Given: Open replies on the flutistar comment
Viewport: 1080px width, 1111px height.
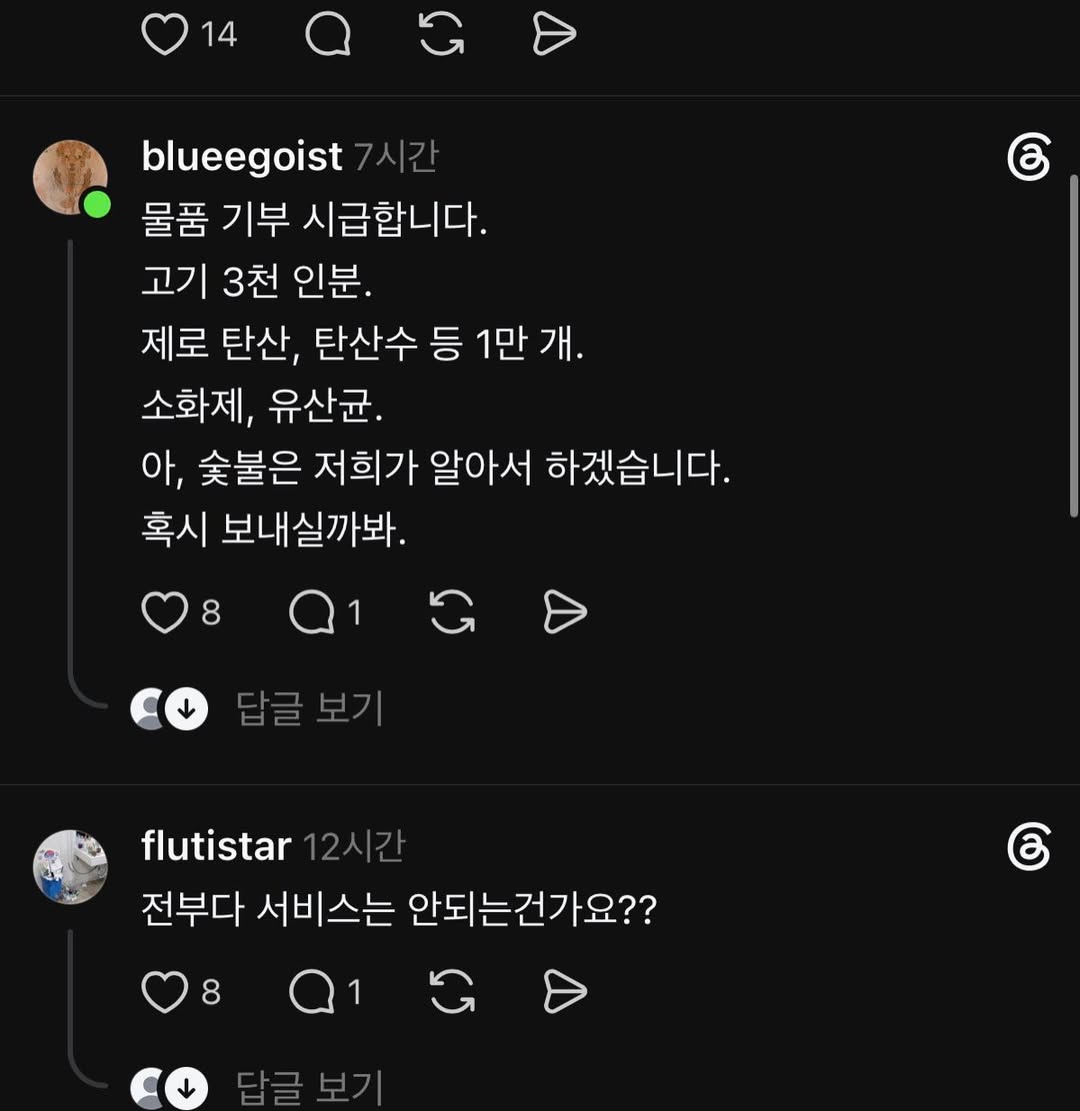Looking at the screenshot, I should [312, 991].
